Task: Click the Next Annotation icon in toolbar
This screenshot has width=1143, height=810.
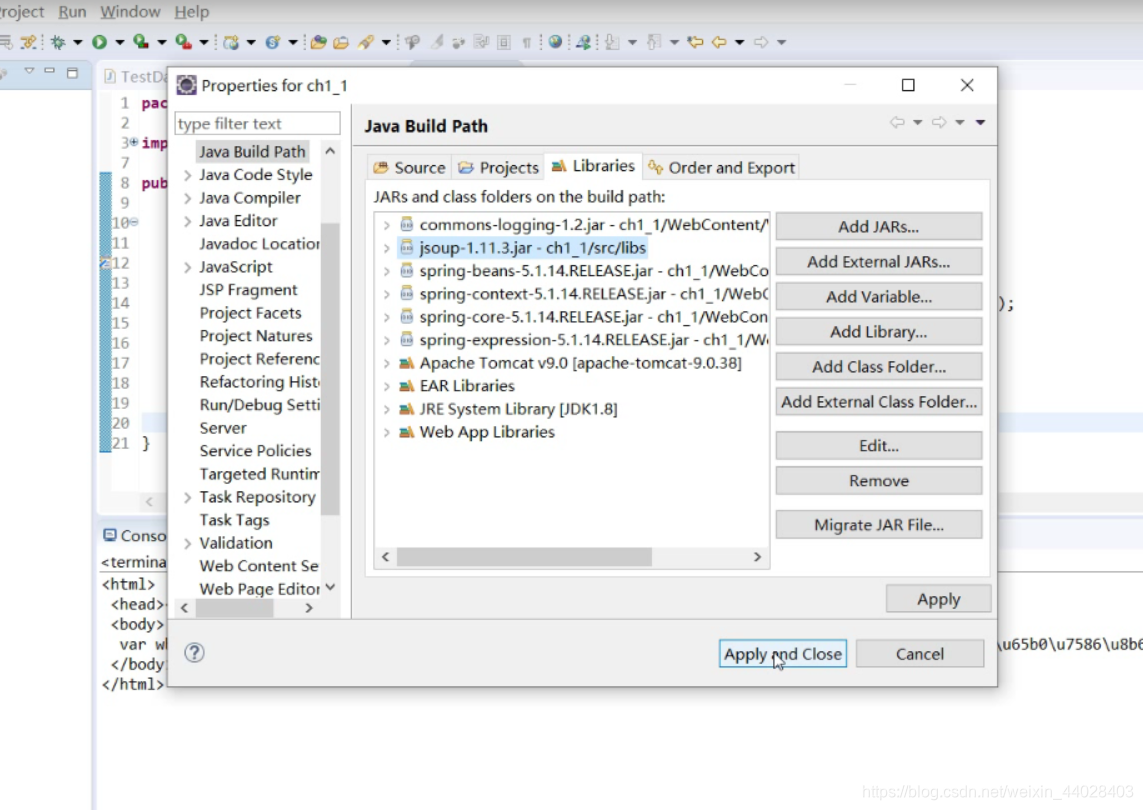Action: (x=612, y=42)
